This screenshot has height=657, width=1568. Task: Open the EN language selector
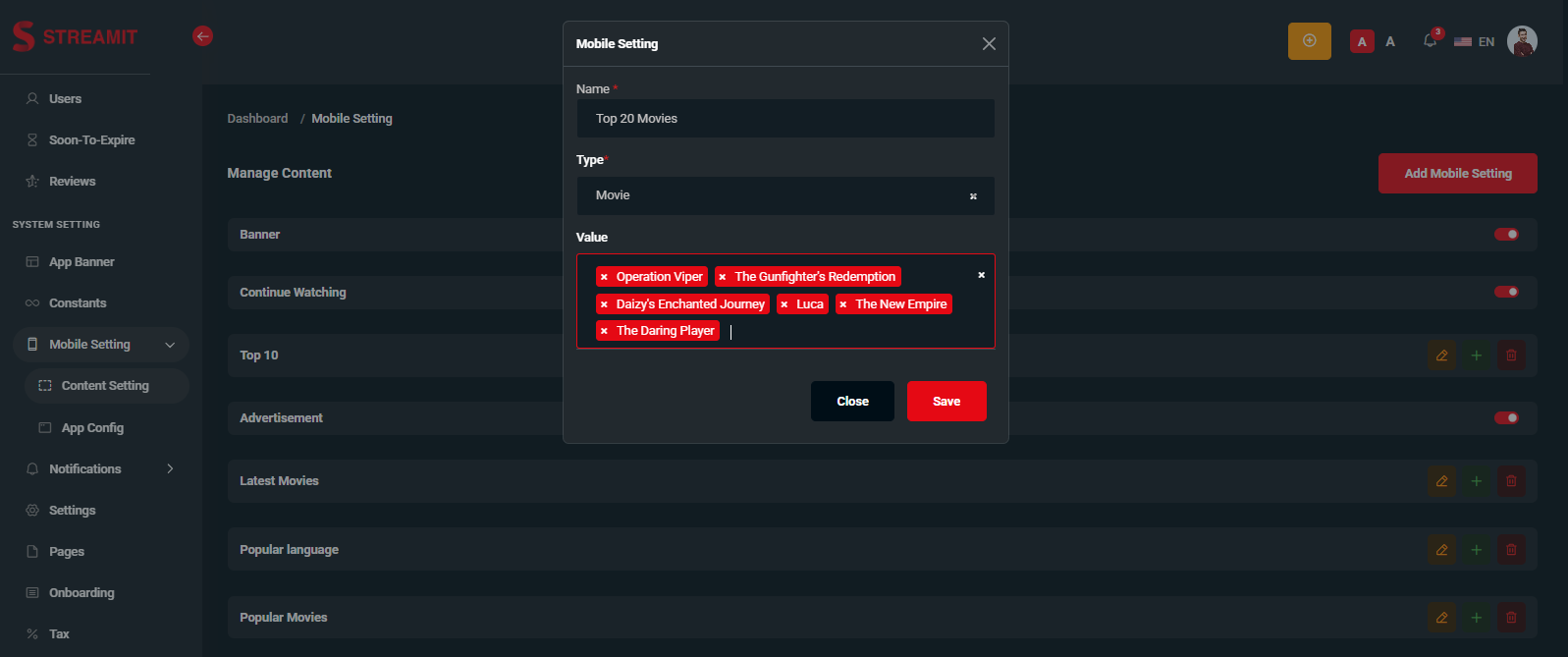click(x=1475, y=41)
